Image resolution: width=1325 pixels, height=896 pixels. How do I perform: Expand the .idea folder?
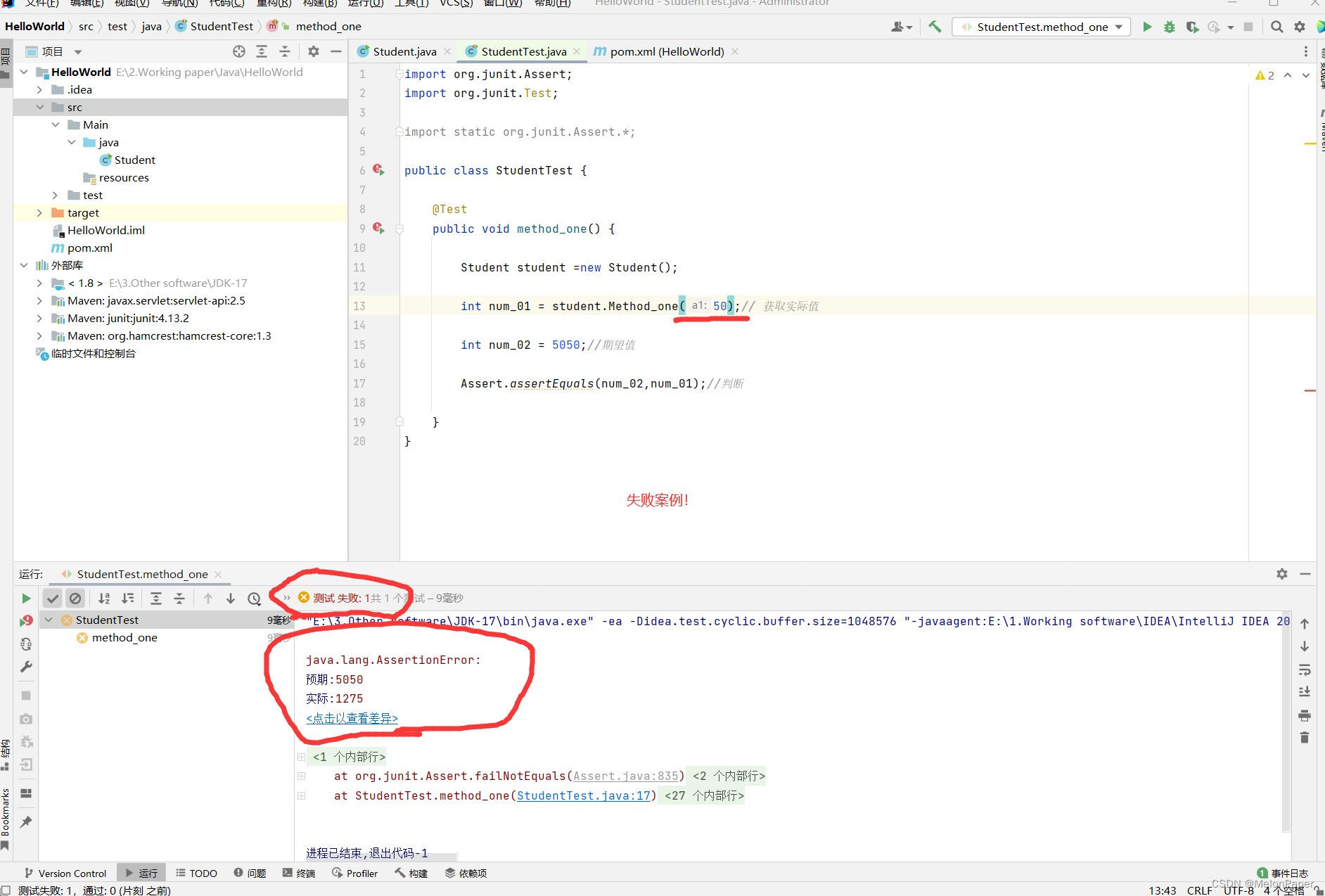pyautogui.click(x=39, y=89)
